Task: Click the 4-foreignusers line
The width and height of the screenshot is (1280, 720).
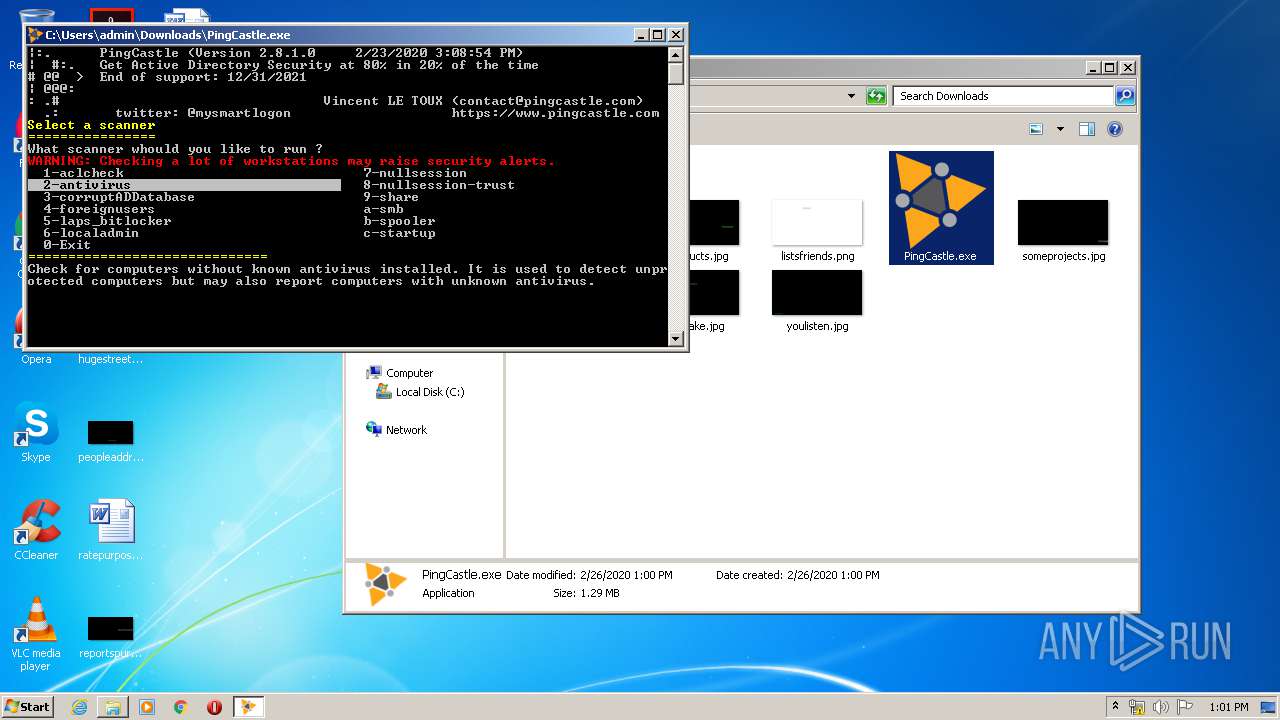Action: (x=99, y=209)
